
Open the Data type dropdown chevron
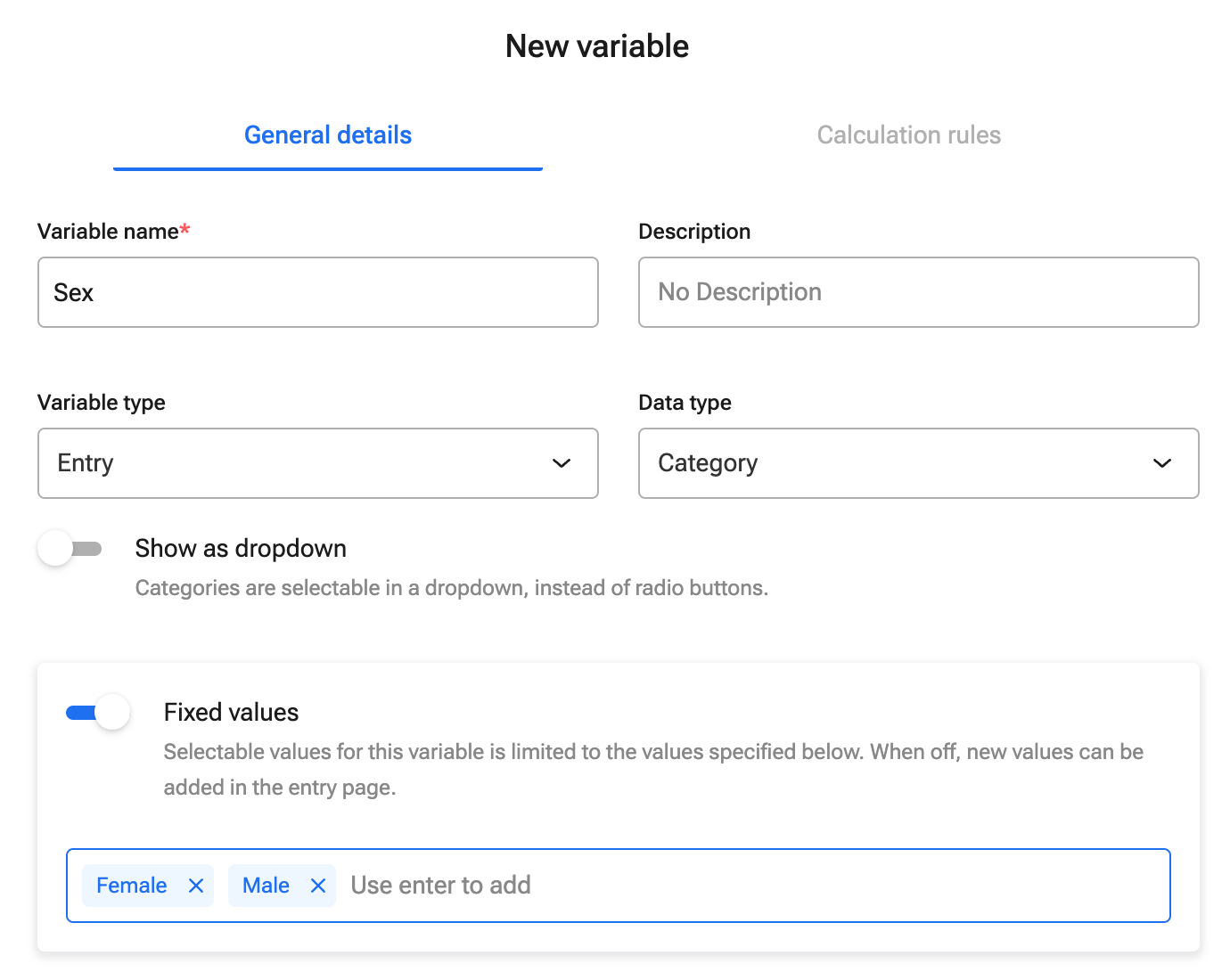click(x=1161, y=463)
